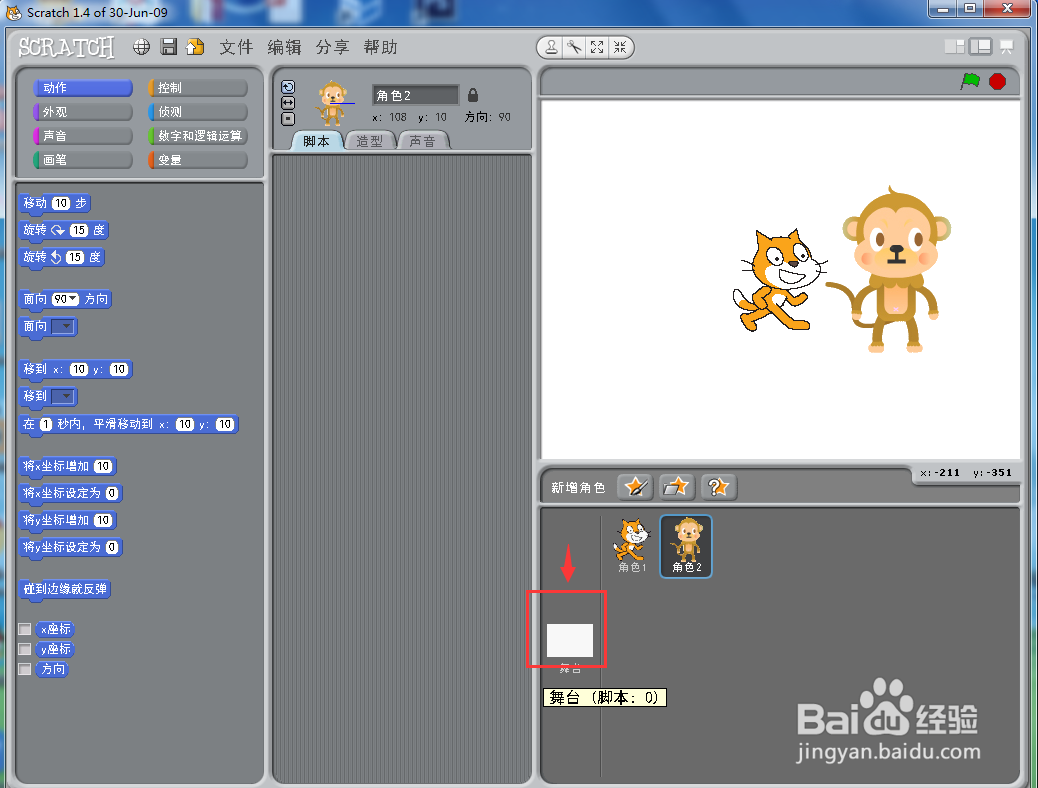Select the 数字和逻辑运算 block category
1038x788 pixels.
pyautogui.click(x=198, y=136)
